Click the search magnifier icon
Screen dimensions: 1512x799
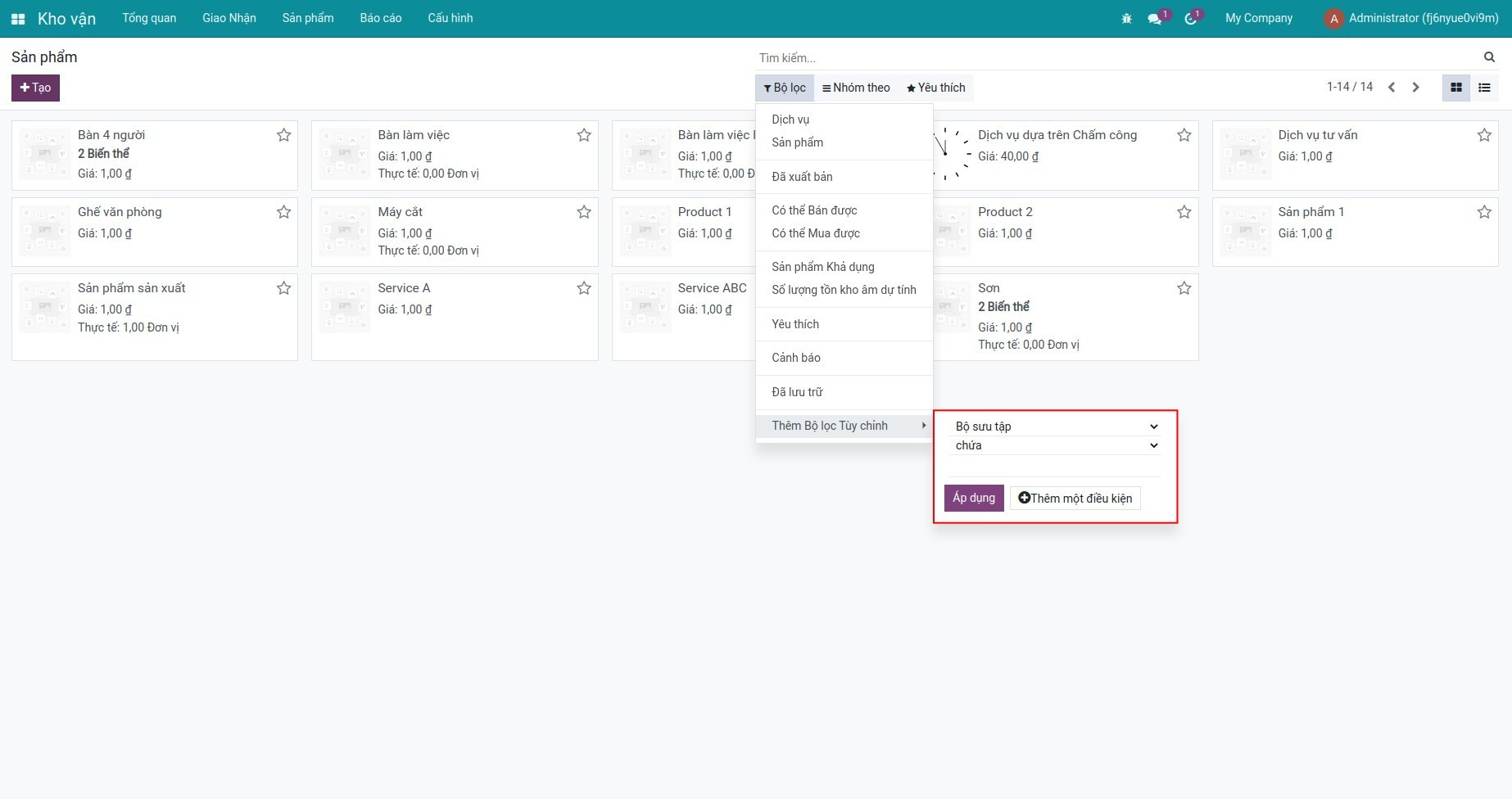(1489, 57)
